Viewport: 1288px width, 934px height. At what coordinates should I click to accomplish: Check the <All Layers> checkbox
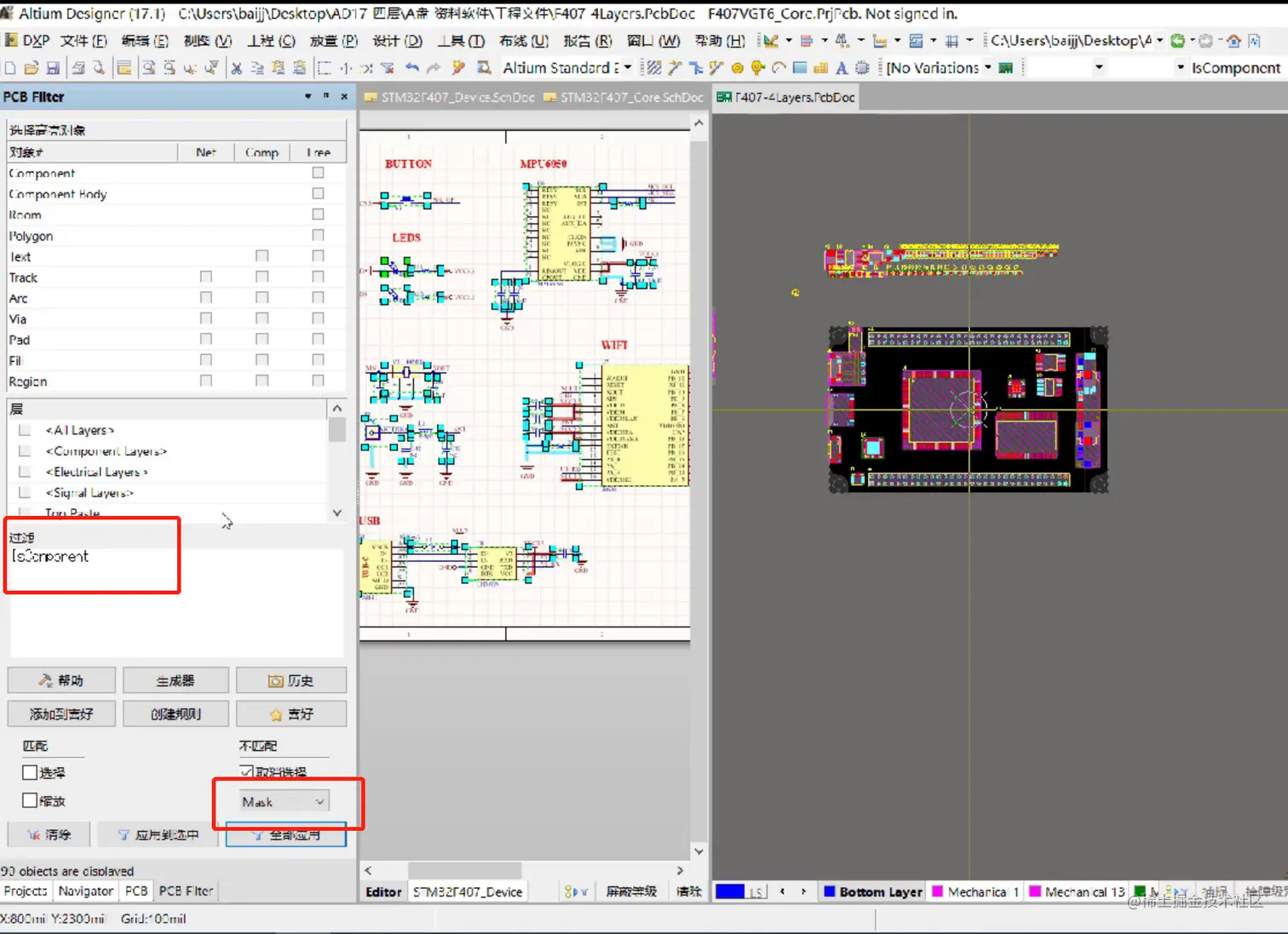click(x=25, y=430)
